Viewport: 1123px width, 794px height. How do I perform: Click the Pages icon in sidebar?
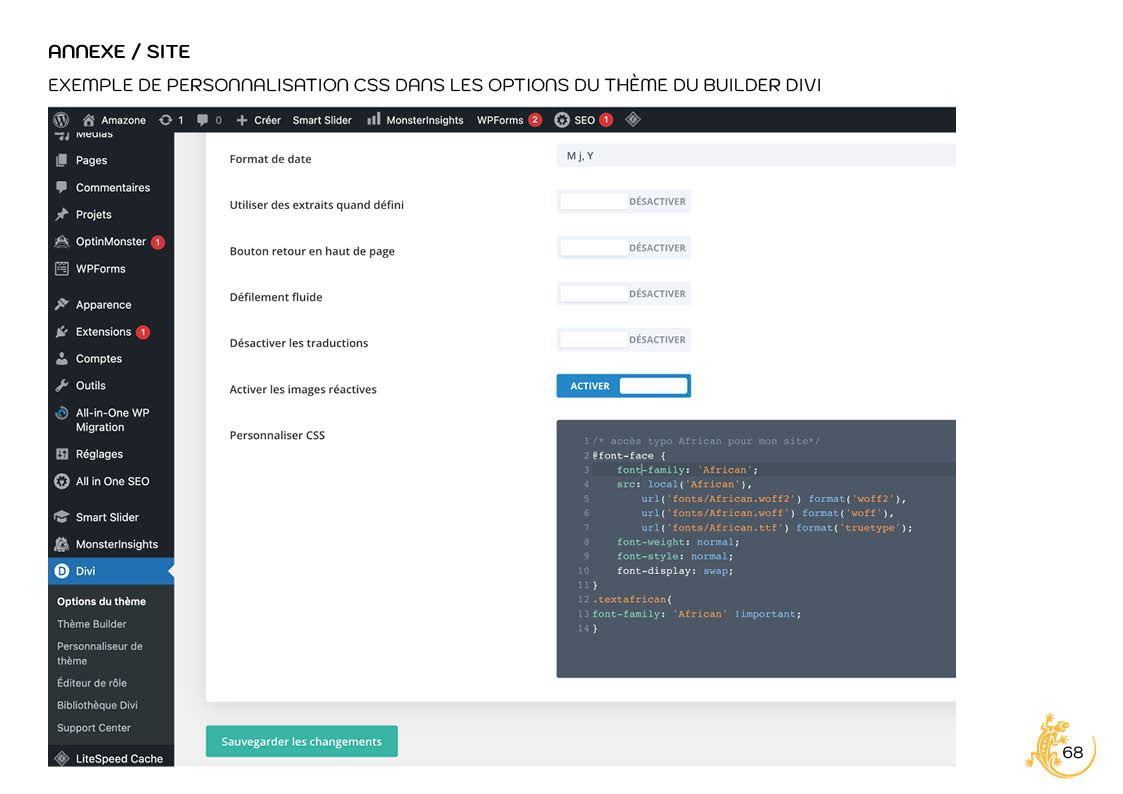click(x=62, y=160)
